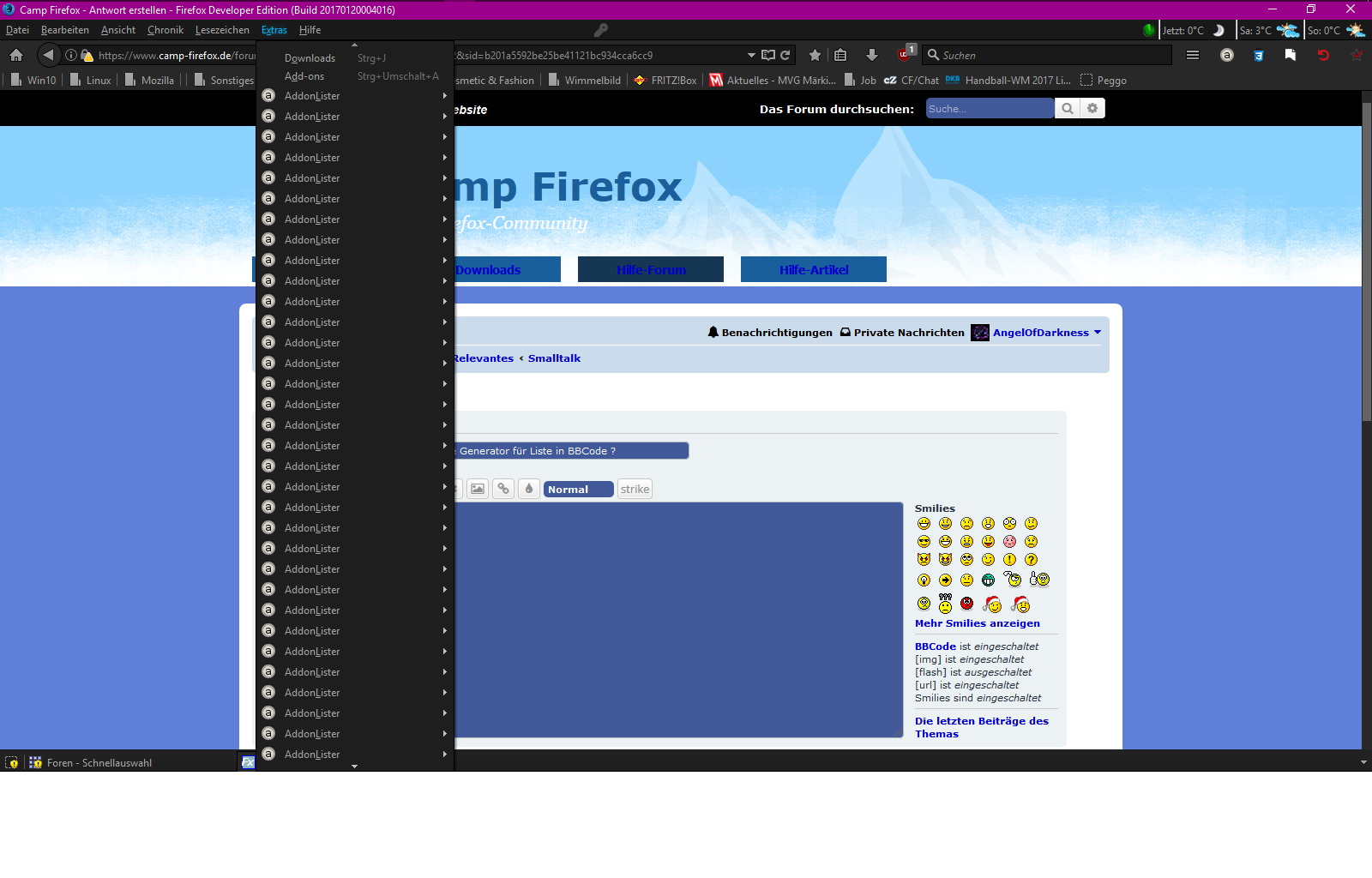
Task: Click the Hilfe-Forum navigation tab
Action: [x=651, y=269]
